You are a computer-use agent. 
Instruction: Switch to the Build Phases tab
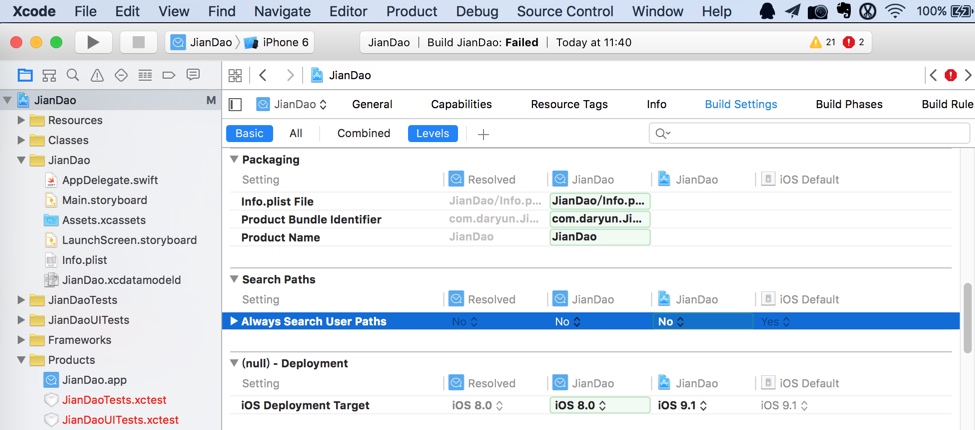pos(849,104)
